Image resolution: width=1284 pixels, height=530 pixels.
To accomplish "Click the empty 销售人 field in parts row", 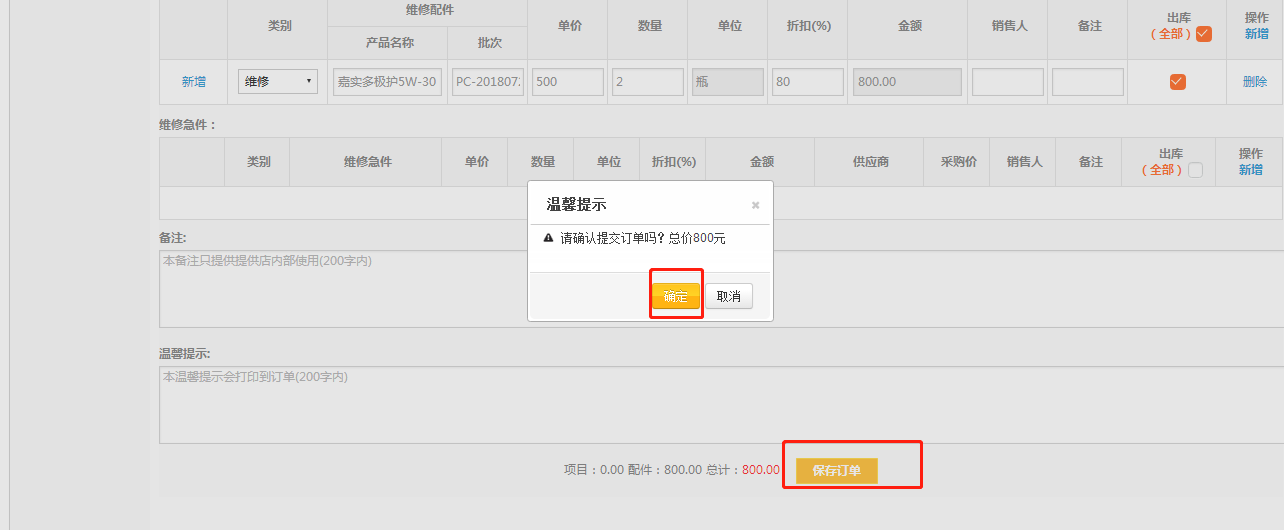I will 1007,82.
